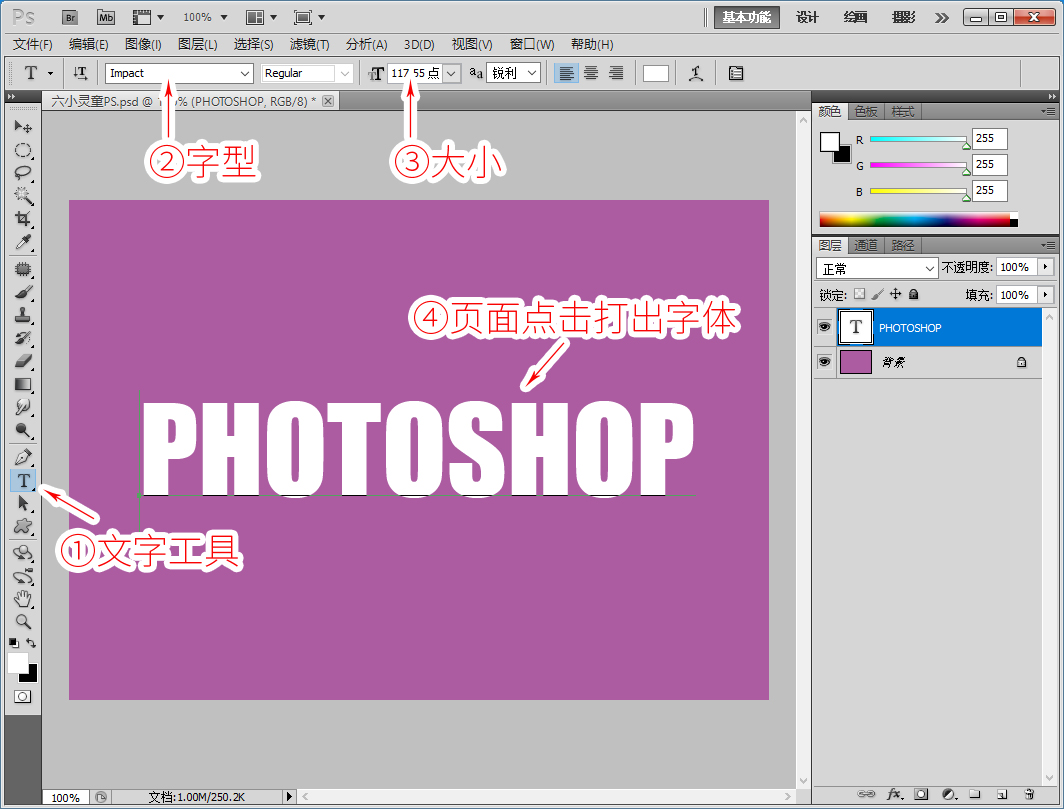
Task: Toggle the Character and Paragraph panels
Action: coord(736,73)
